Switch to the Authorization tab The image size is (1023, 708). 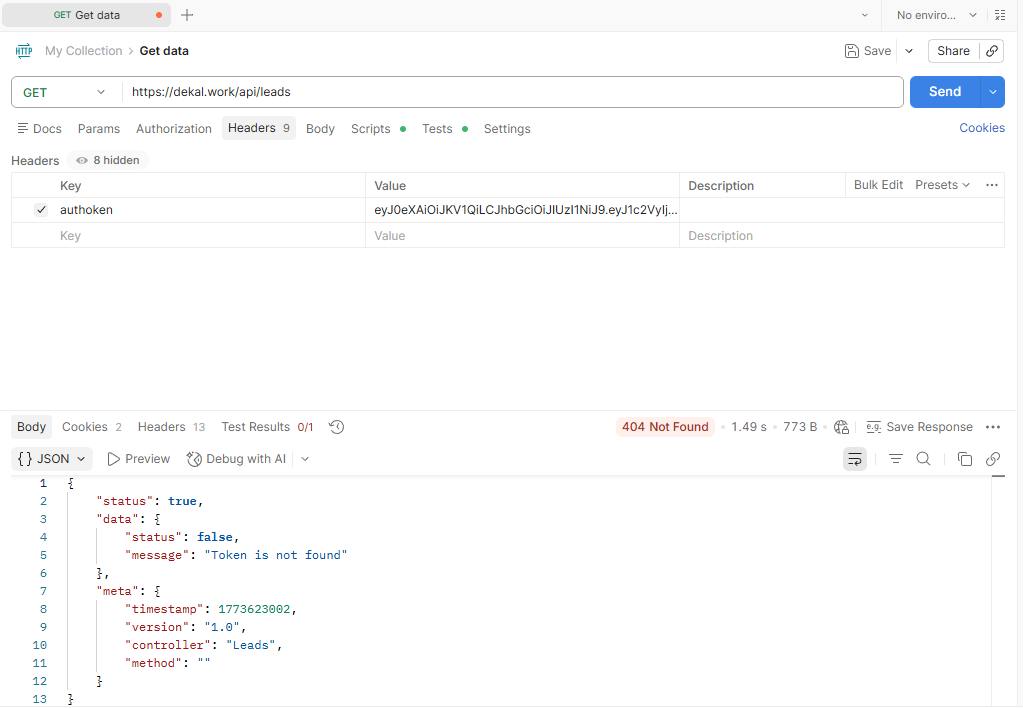click(x=174, y=129)
